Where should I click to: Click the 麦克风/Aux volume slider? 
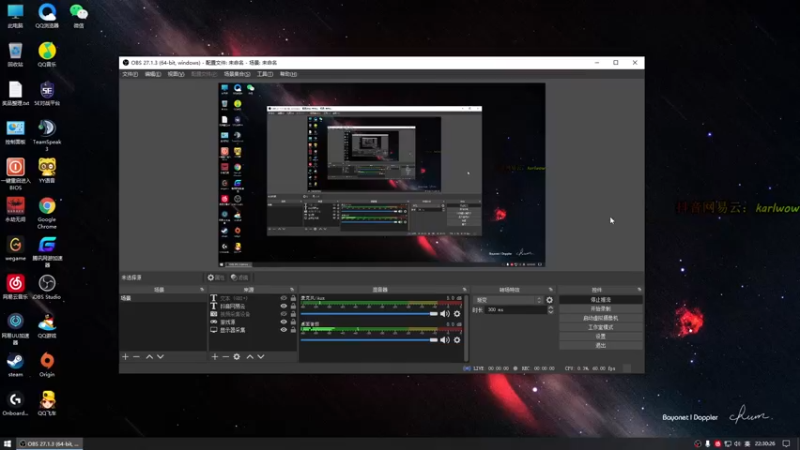pos(369,314)
